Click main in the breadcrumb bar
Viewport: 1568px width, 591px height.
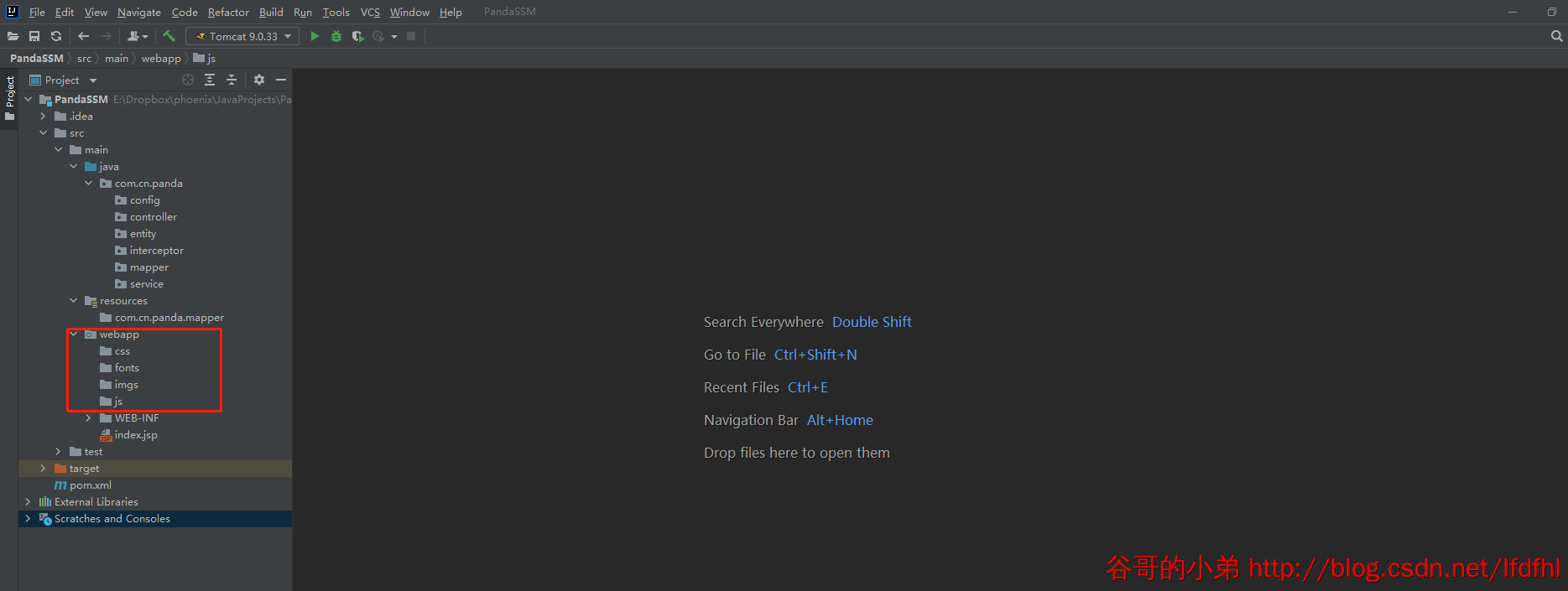click(117, 58)
